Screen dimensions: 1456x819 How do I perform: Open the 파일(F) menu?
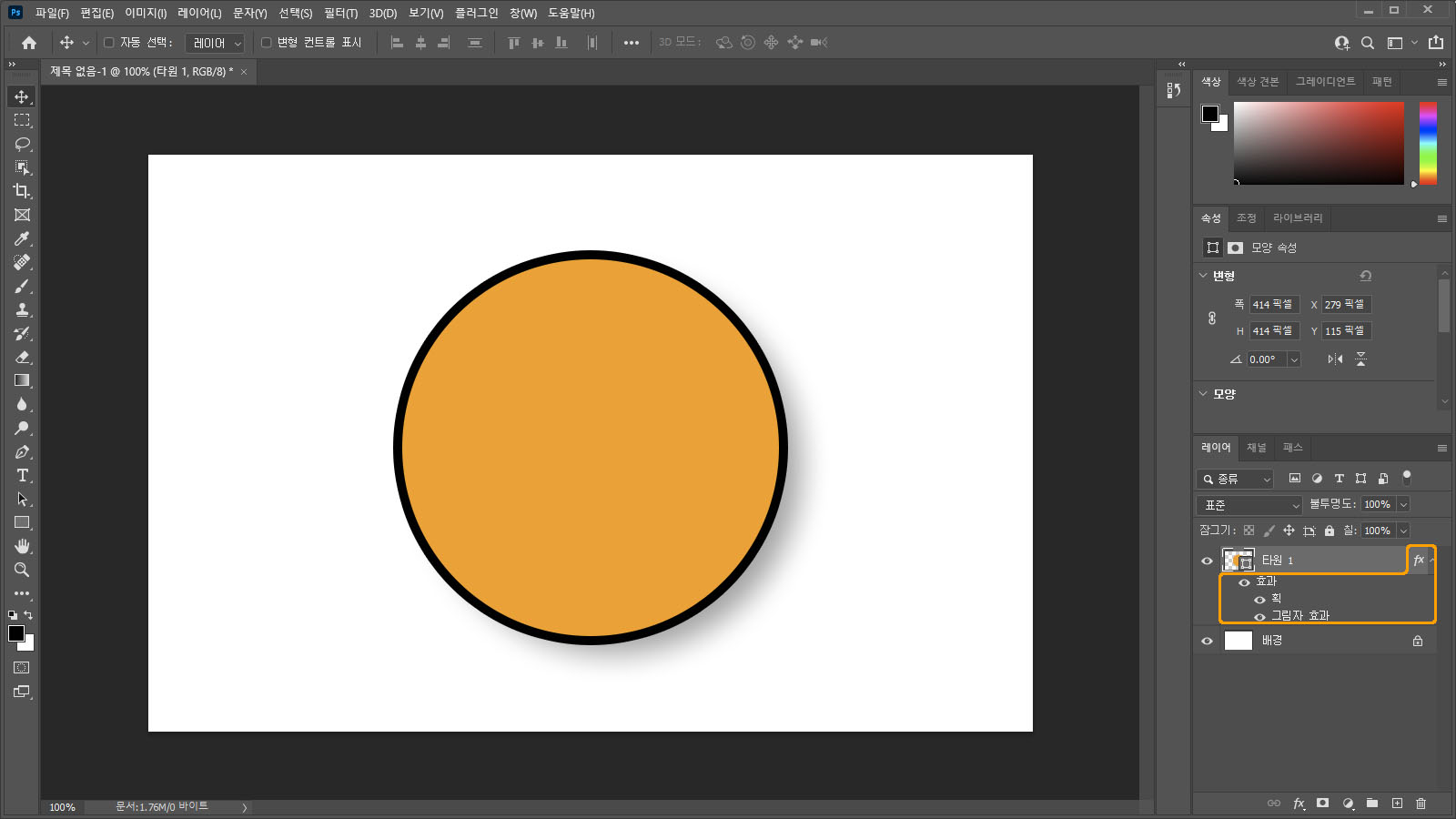pos(52,13)
